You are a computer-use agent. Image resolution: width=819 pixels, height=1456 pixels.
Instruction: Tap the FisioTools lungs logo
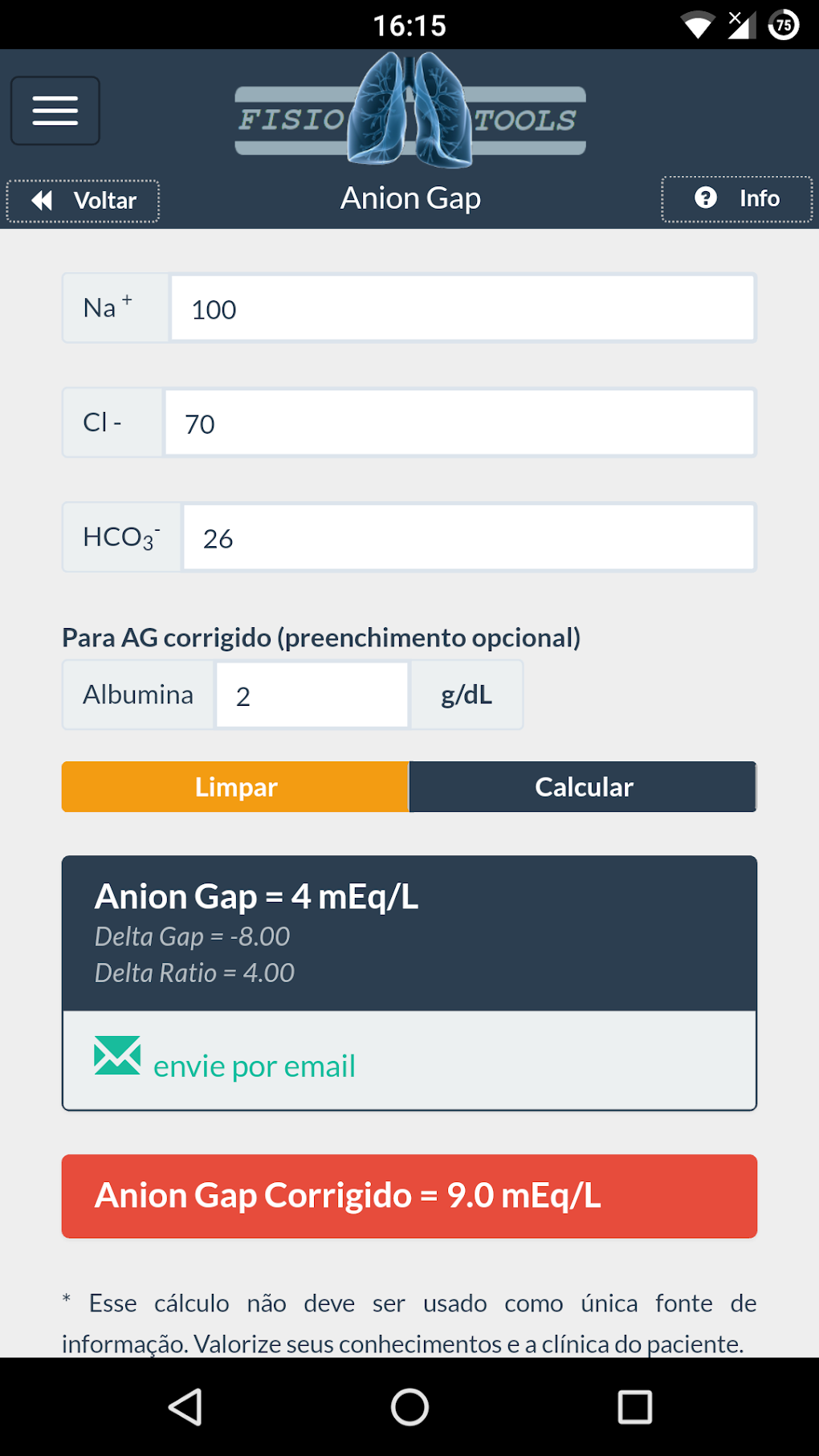coord(409,111)
